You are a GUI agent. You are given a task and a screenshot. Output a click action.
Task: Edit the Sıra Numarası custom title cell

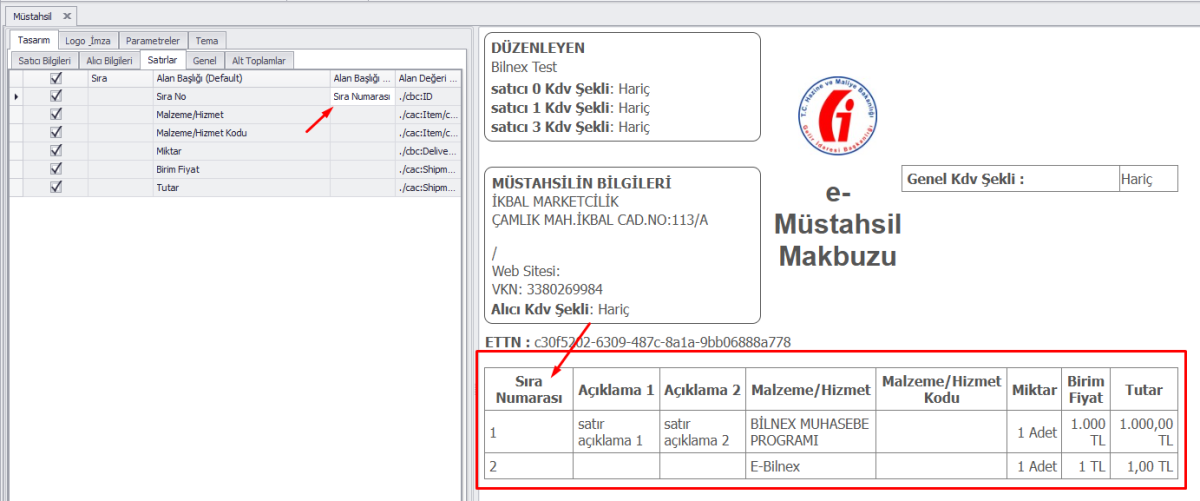pos(361,96)
